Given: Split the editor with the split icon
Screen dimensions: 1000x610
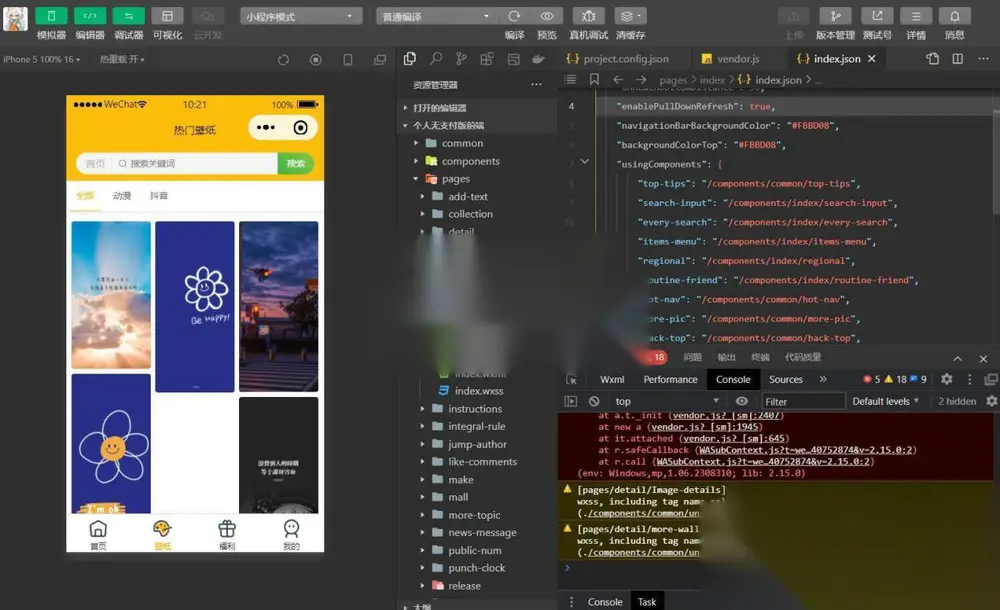Looking at the screenshot, I should [x=957, y=59].
